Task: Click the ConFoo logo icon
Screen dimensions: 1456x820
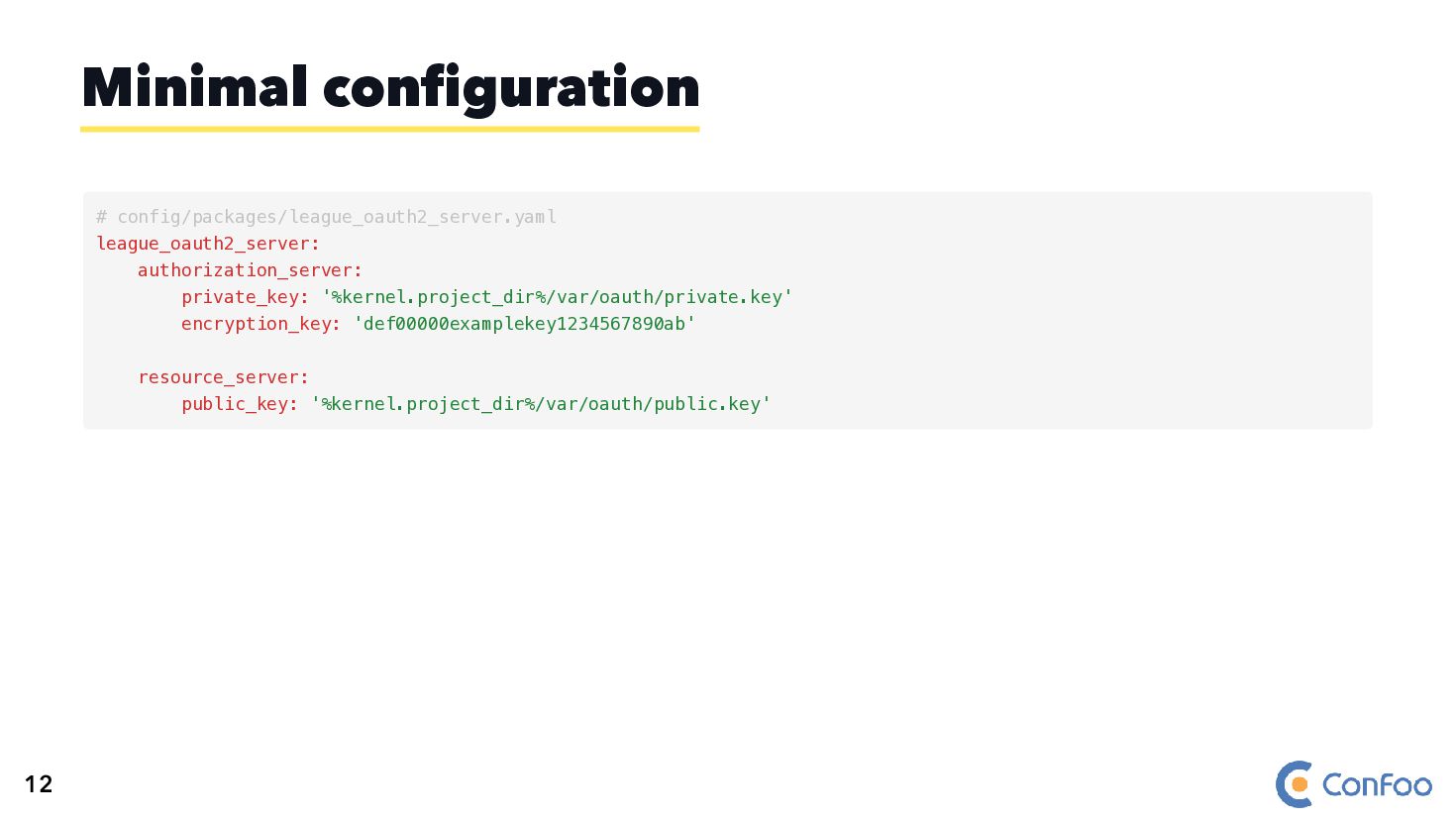Action: [1294, 784]
